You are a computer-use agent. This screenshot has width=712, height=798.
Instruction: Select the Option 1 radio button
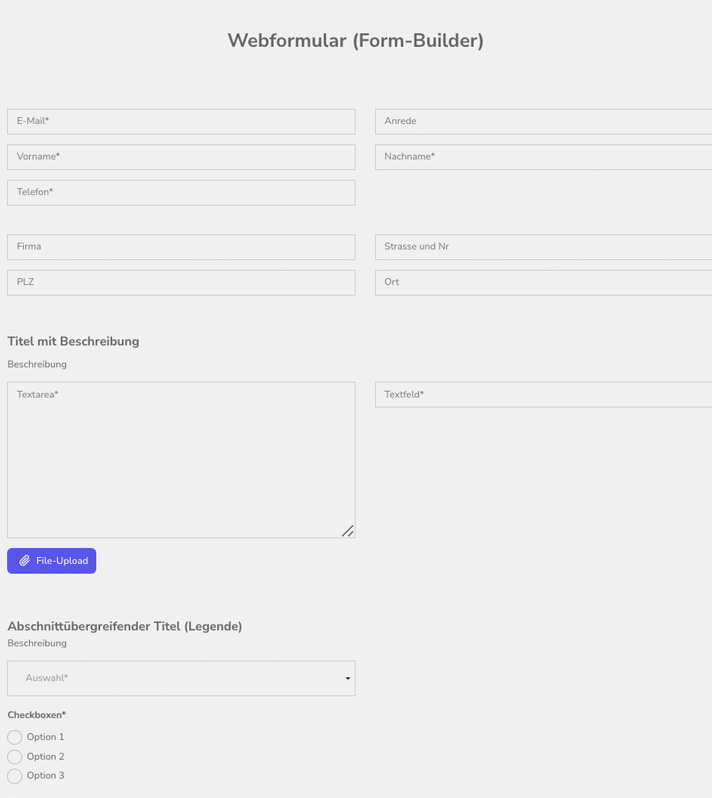[x=15, y=737]
